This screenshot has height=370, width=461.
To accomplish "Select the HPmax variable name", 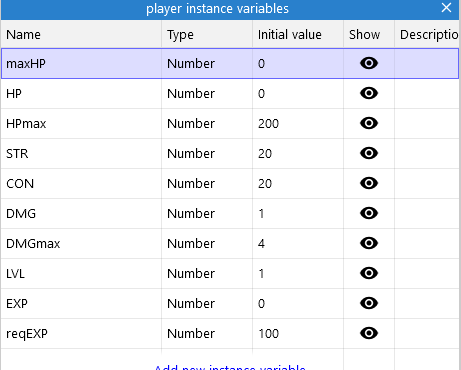I will 26,124.
